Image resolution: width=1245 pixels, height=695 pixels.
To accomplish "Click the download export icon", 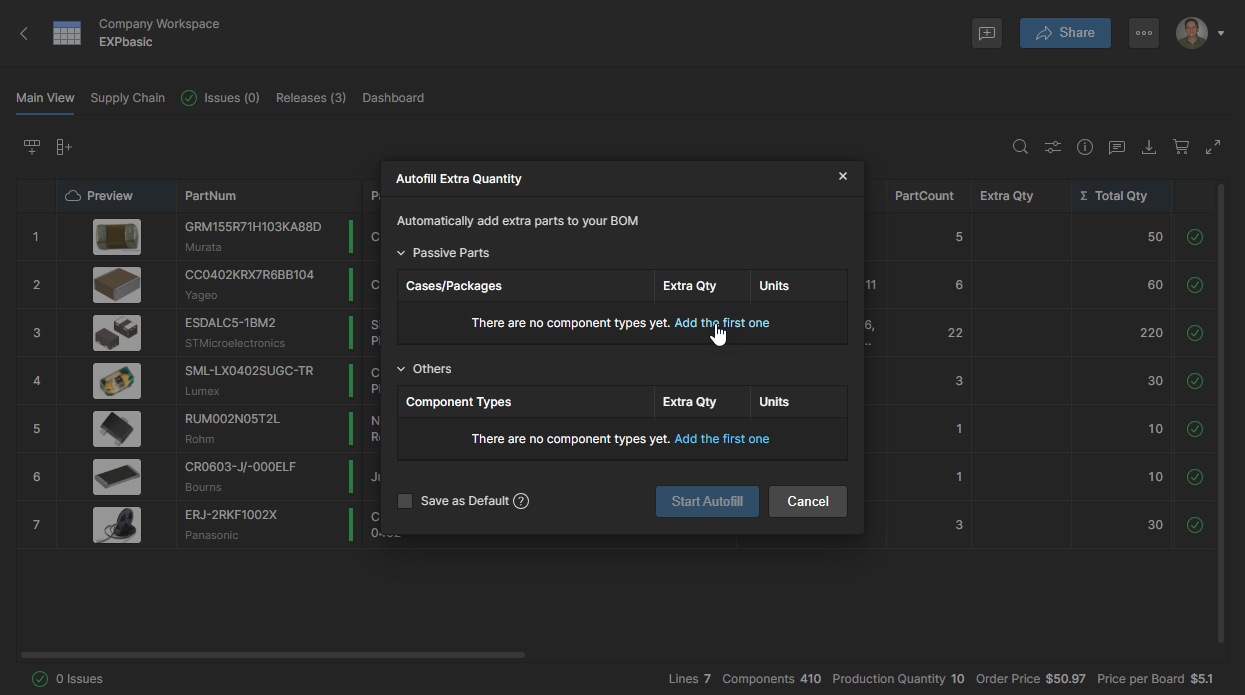I will pos(1149,147).
